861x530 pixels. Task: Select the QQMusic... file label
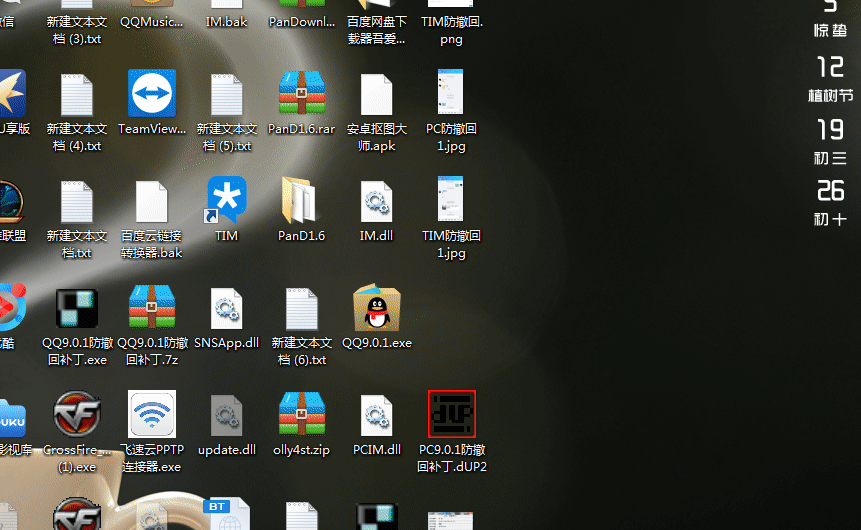(152, 22)
